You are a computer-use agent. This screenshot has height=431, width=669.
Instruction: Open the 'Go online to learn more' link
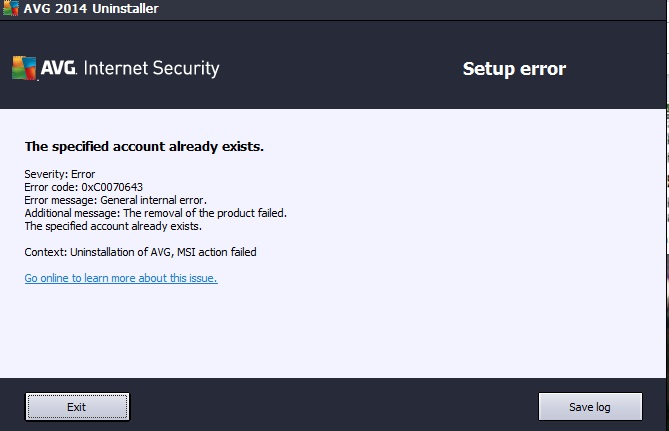(x=121, y=278)
